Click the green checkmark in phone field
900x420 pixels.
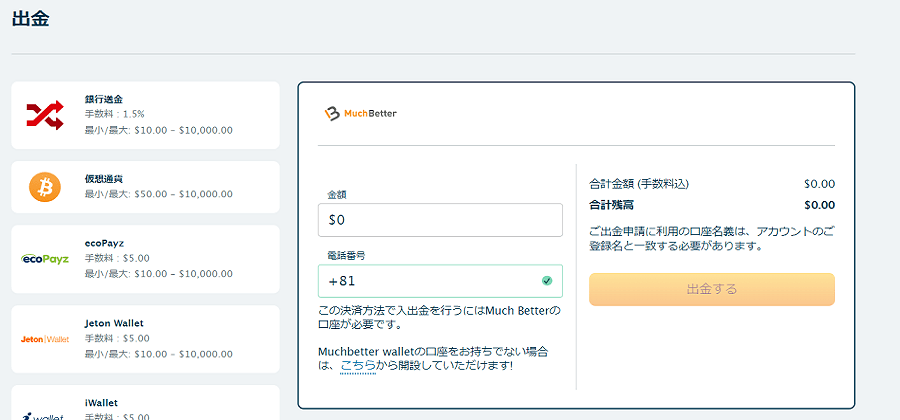(x=546, y=281)
